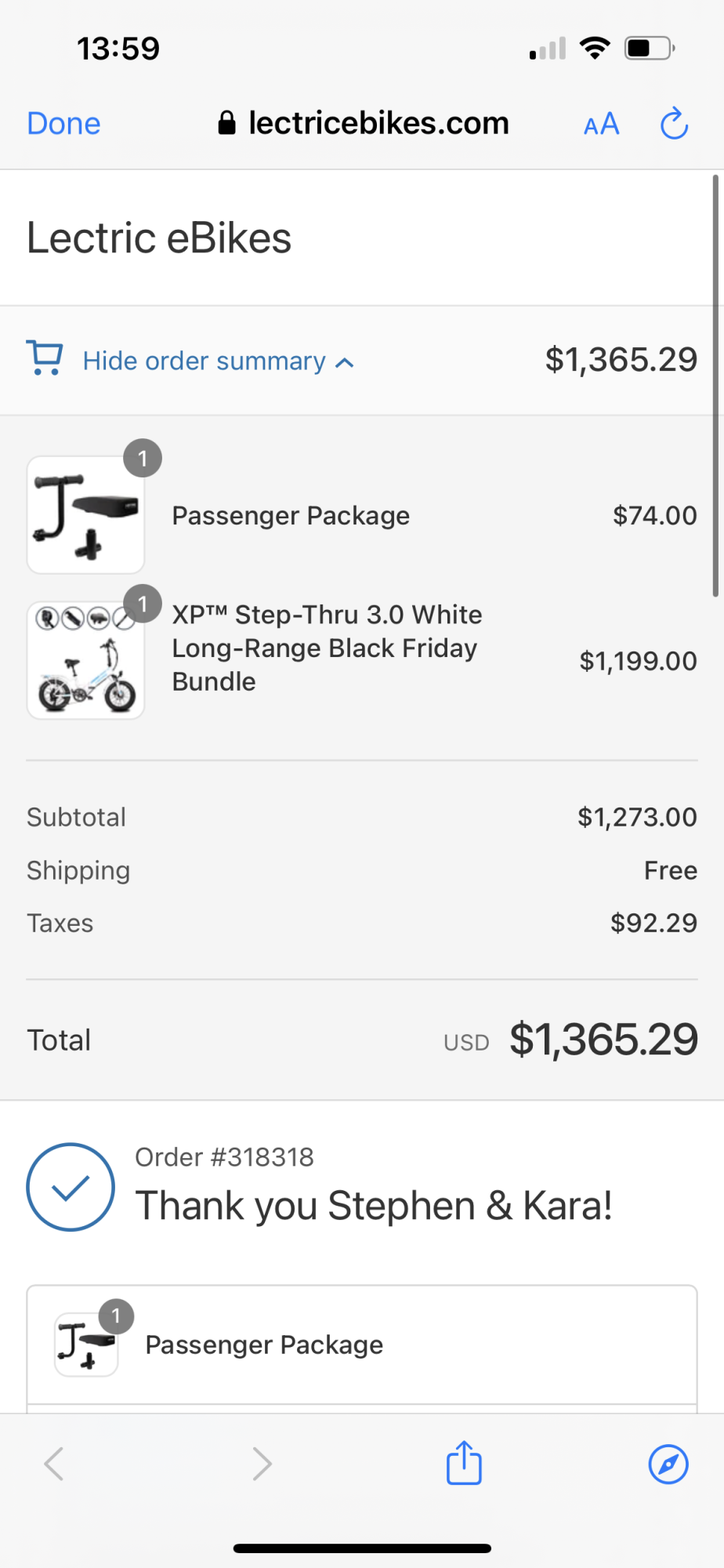Tap the browser back arrow
This screenshot has height=1568, width=724.
click(54, 1464)
